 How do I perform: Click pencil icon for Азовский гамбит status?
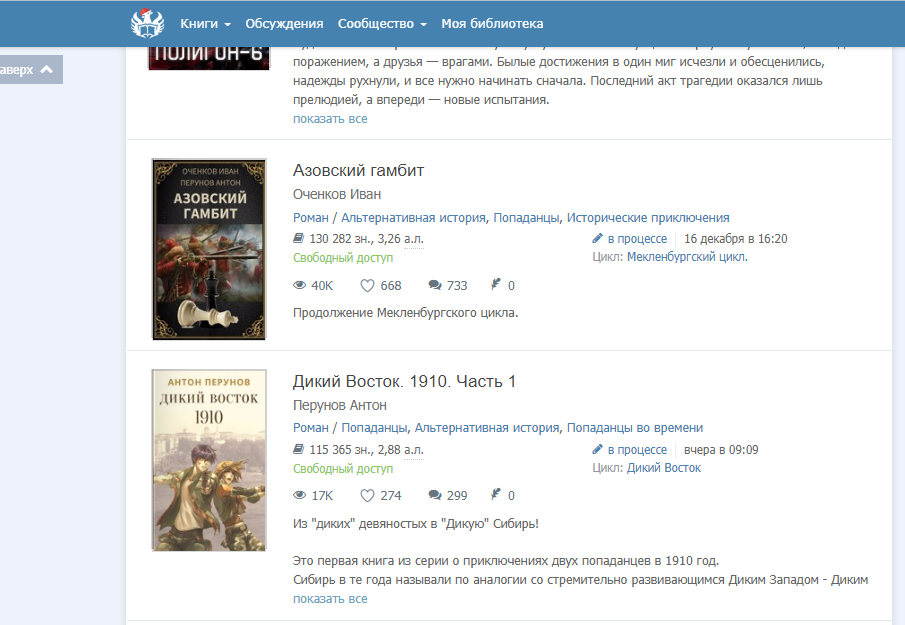tap(597, 238)
